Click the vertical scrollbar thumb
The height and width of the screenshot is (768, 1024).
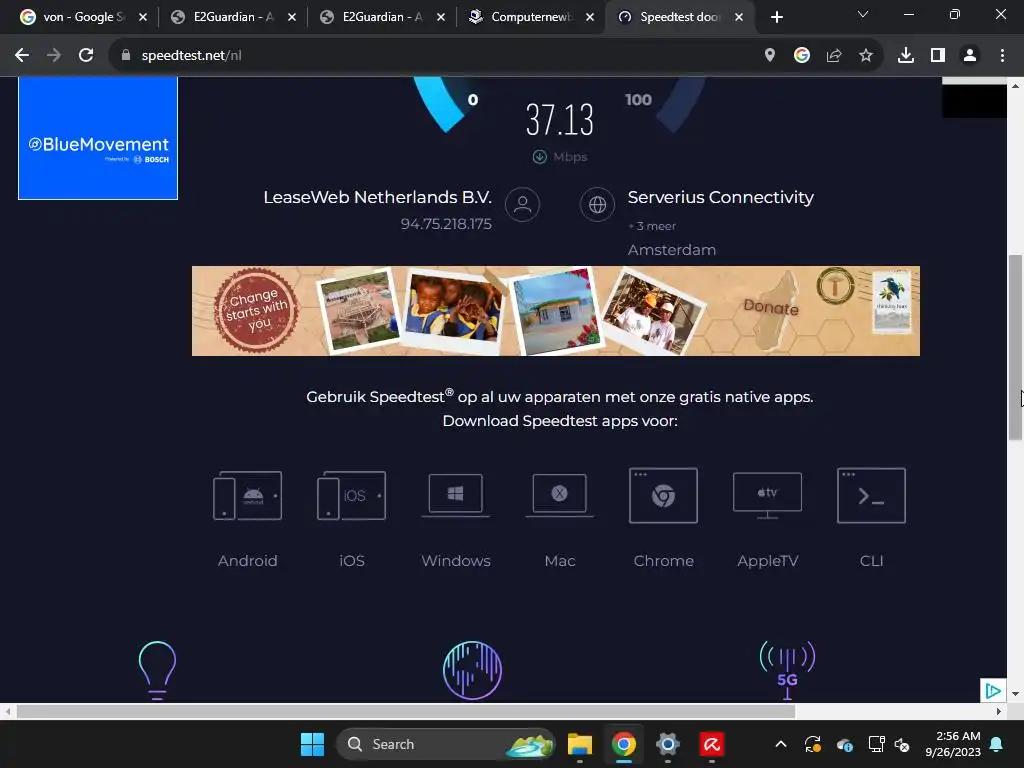(1016, 347)
